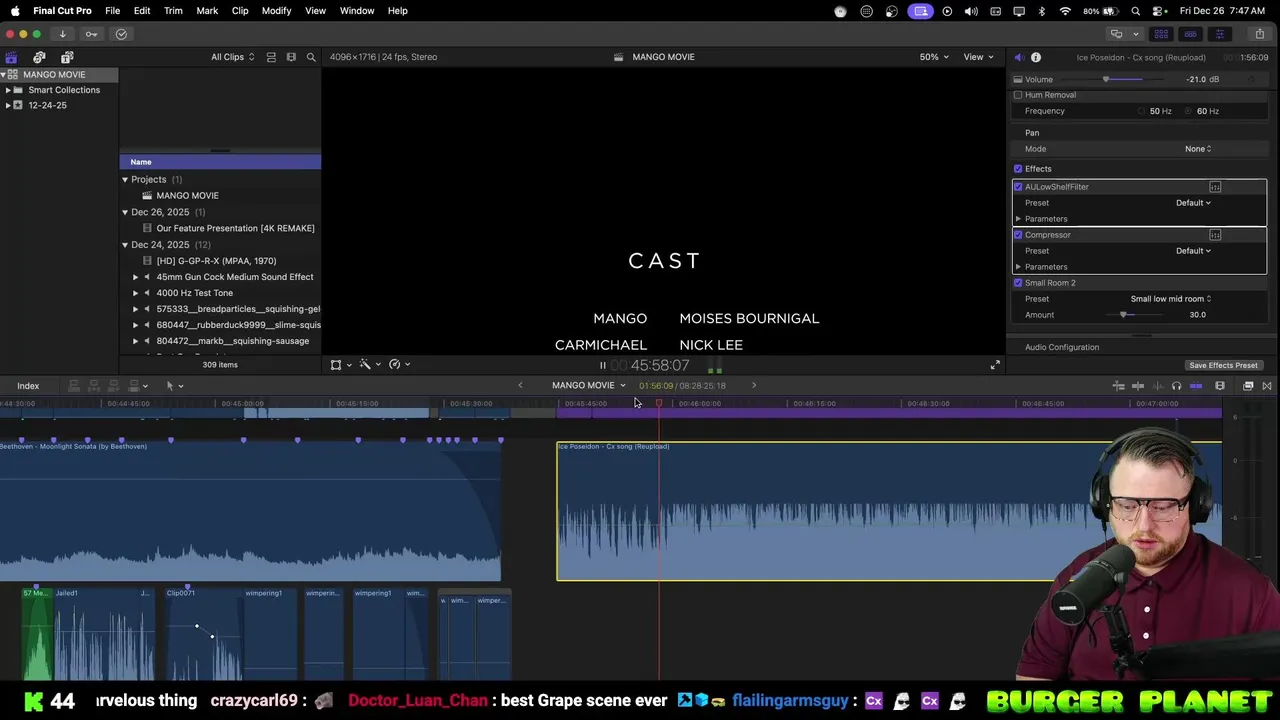
Task: Open the Mark menu
Action: click(207, 11)
